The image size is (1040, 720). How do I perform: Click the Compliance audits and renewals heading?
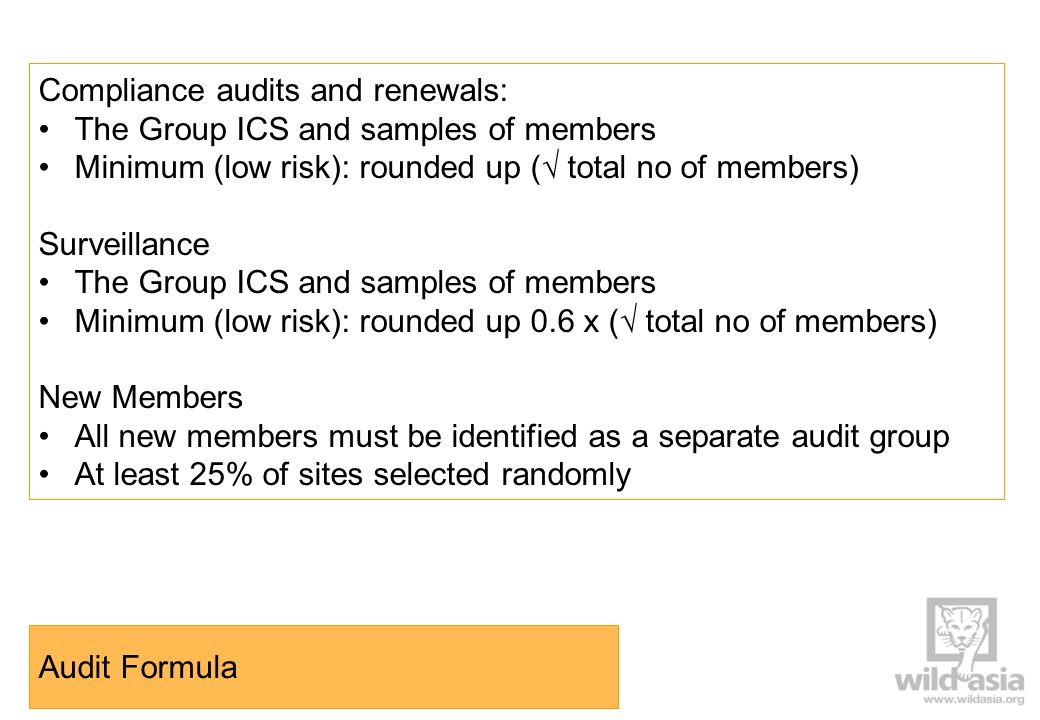pyautogui.click(x=273, y=91)
